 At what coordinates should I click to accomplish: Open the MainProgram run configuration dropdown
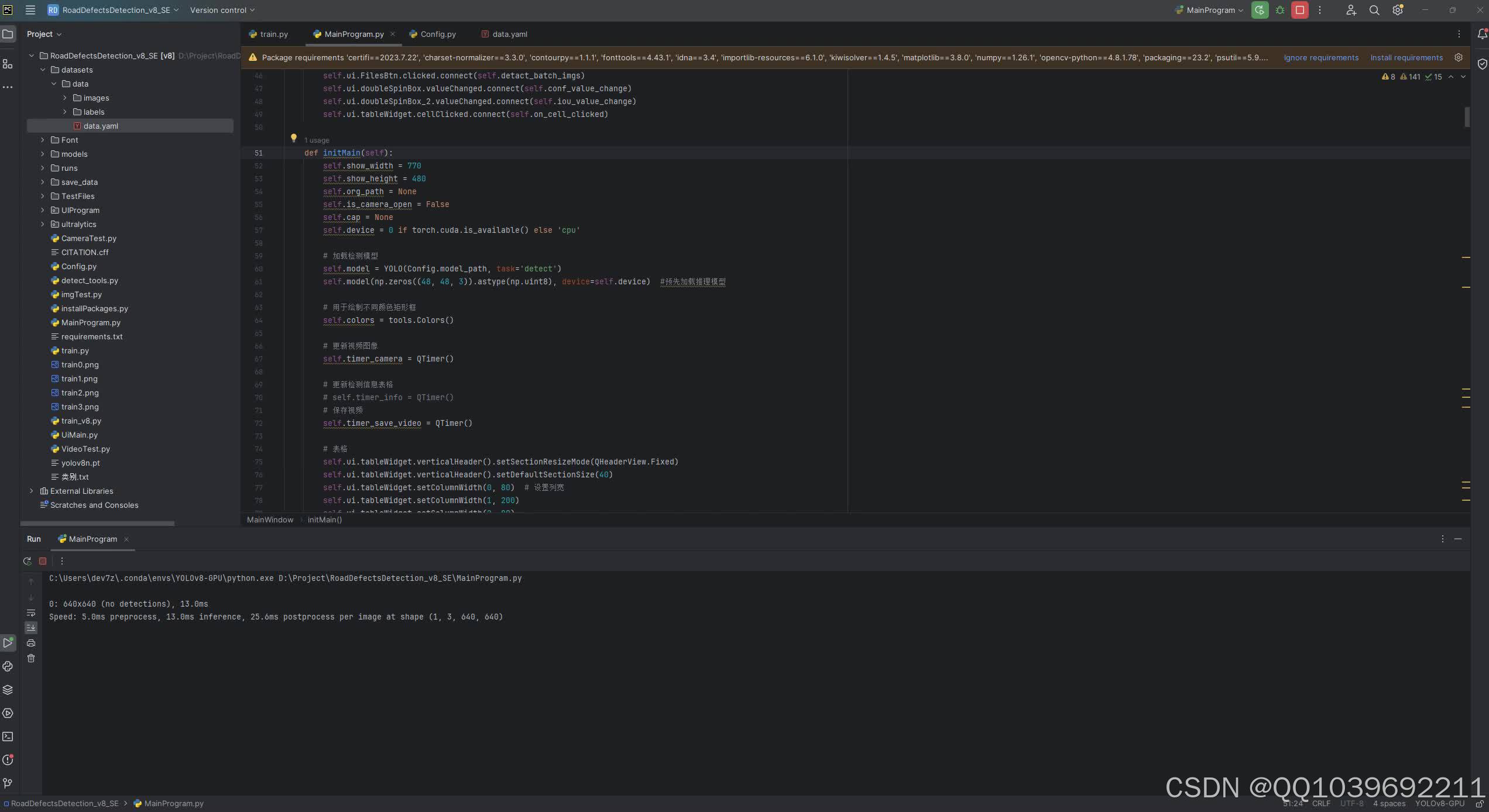pyautogui.click(x=1209, y=10)
